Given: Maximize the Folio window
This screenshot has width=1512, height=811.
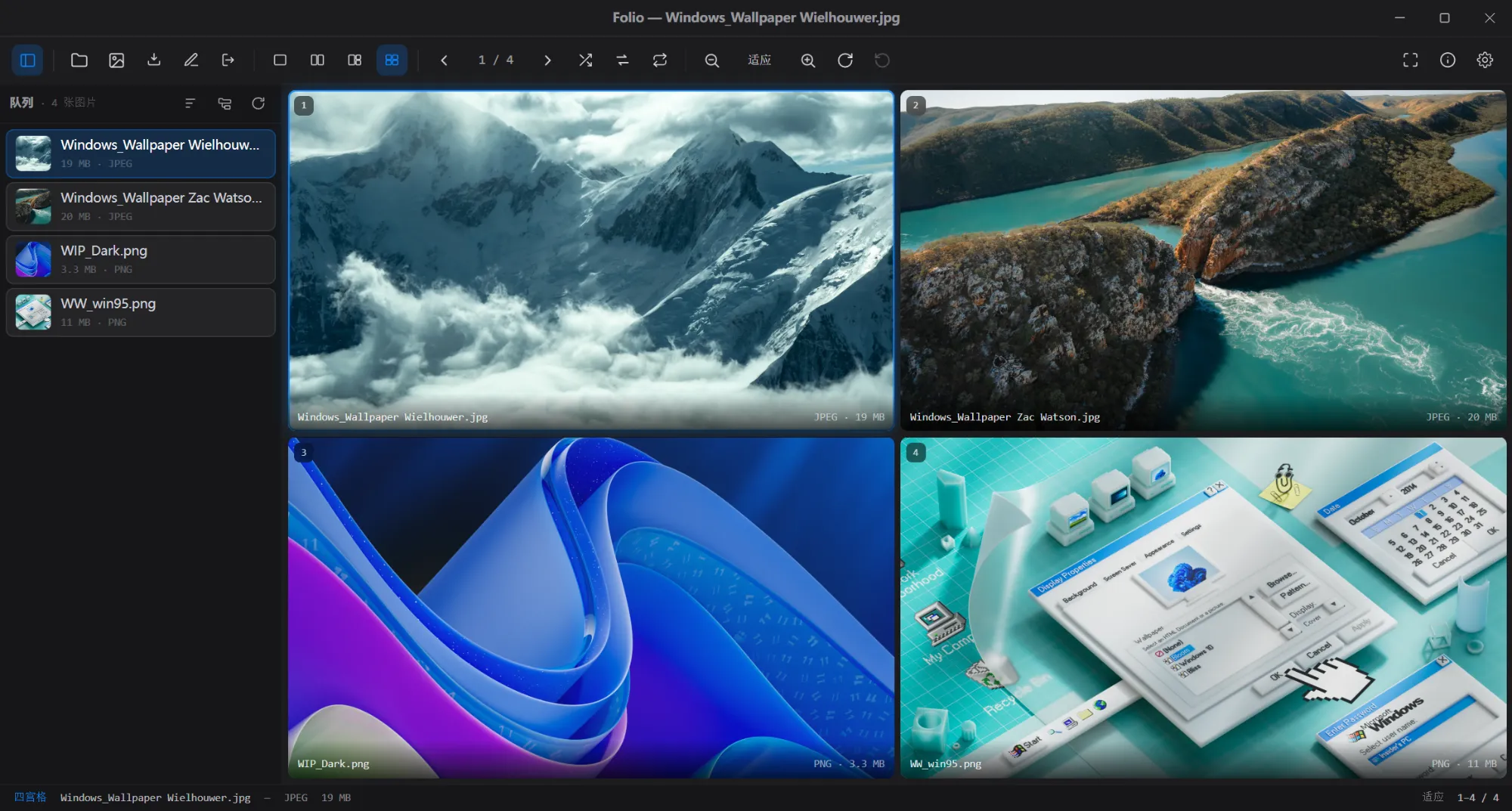Looking at the screenshot, I should (x=1444, y=17).
